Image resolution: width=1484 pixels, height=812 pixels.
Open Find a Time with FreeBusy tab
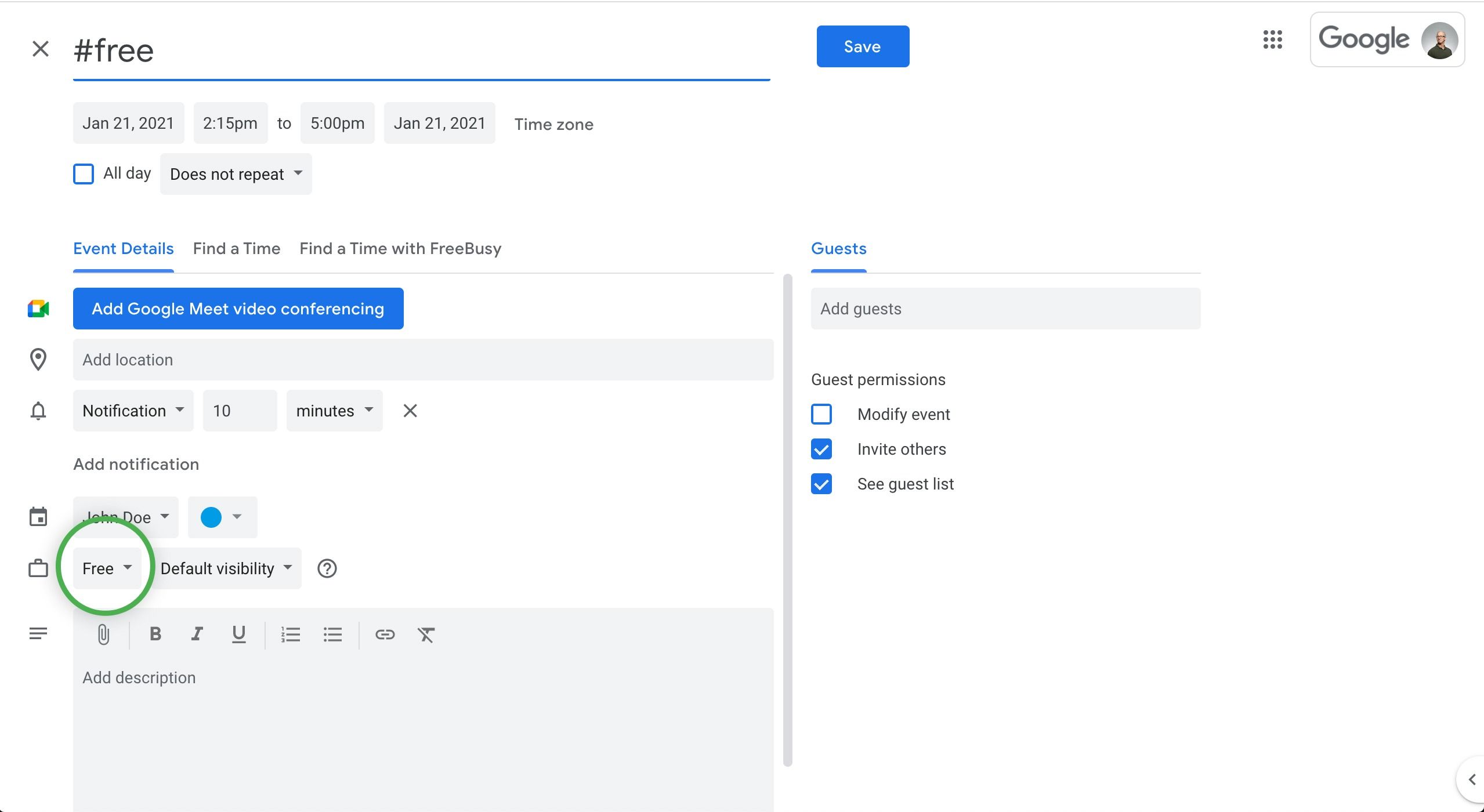pyautogui.click(x=400, y=249)
